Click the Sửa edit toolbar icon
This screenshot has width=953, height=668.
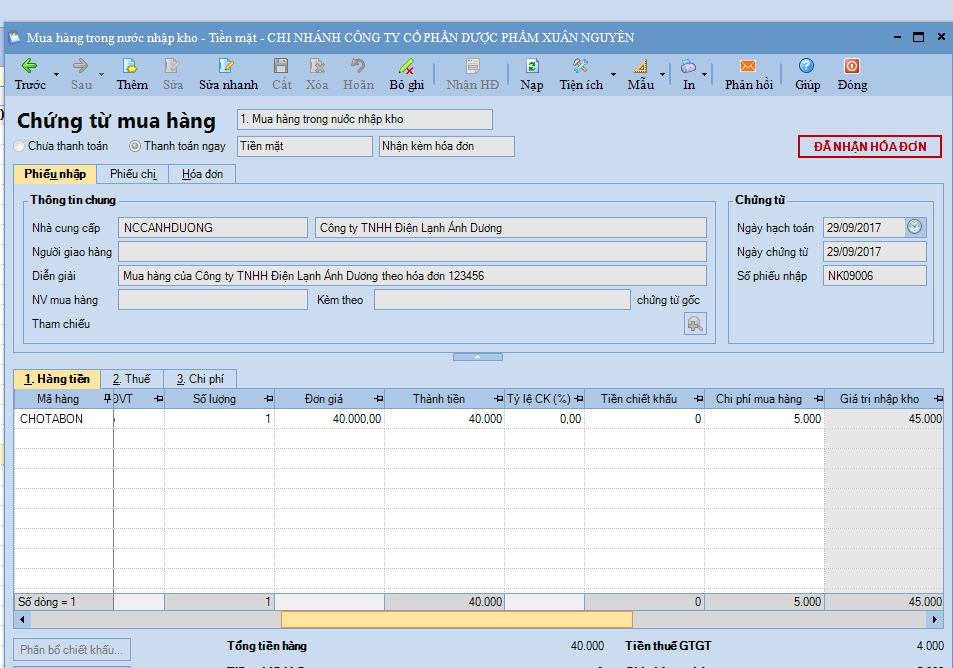point(173,66)
